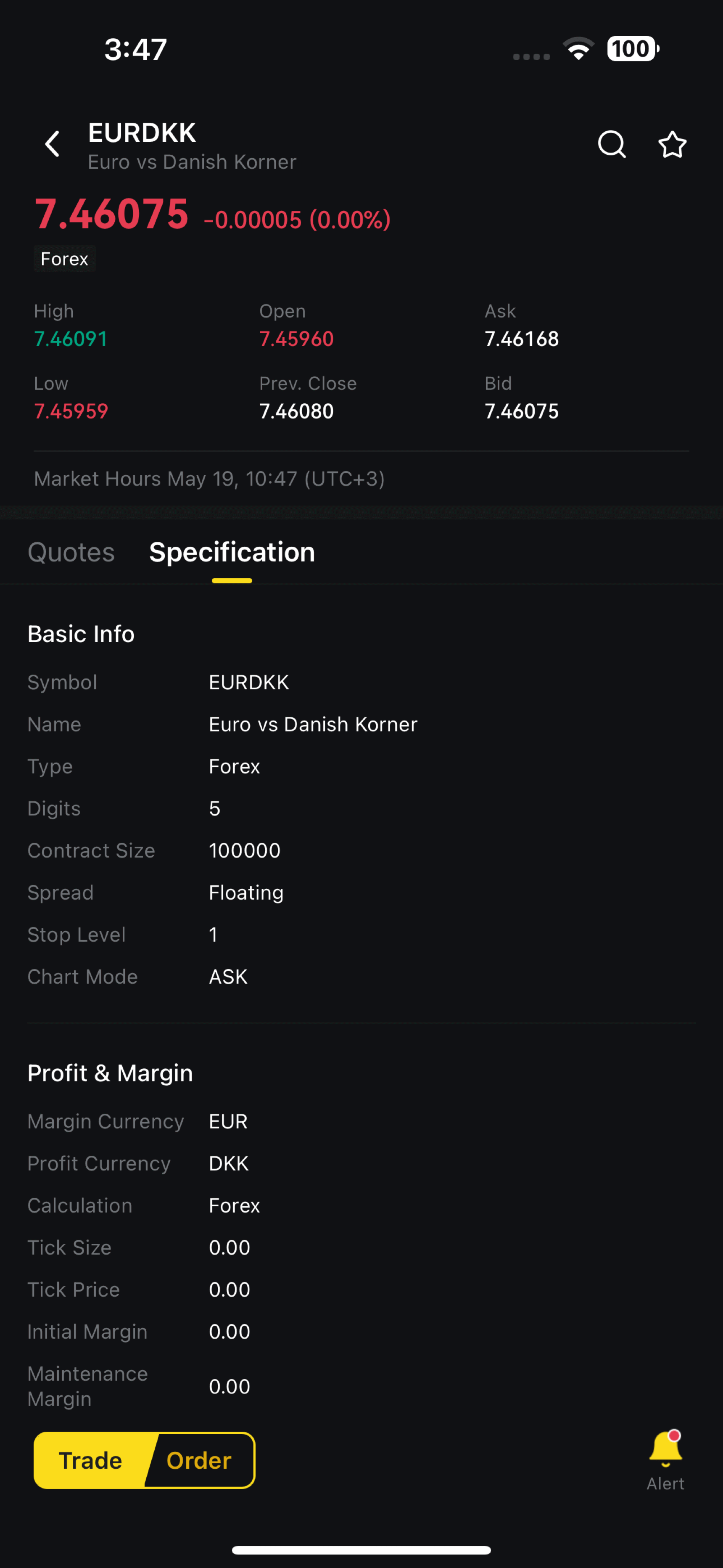Screen dimensions: 723x1568
Task: Tap the 7.46075 current price
Action: [x=112, y=214]
